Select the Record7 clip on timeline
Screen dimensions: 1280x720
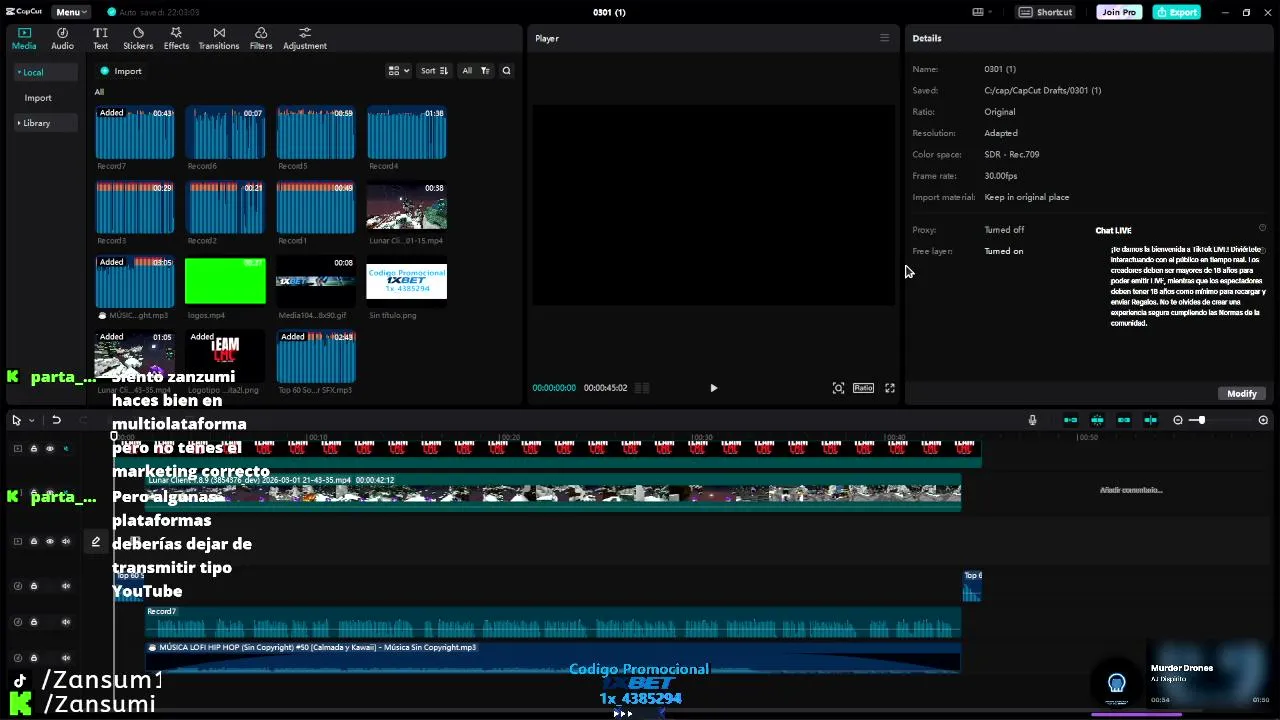click(x=553, y=621)
